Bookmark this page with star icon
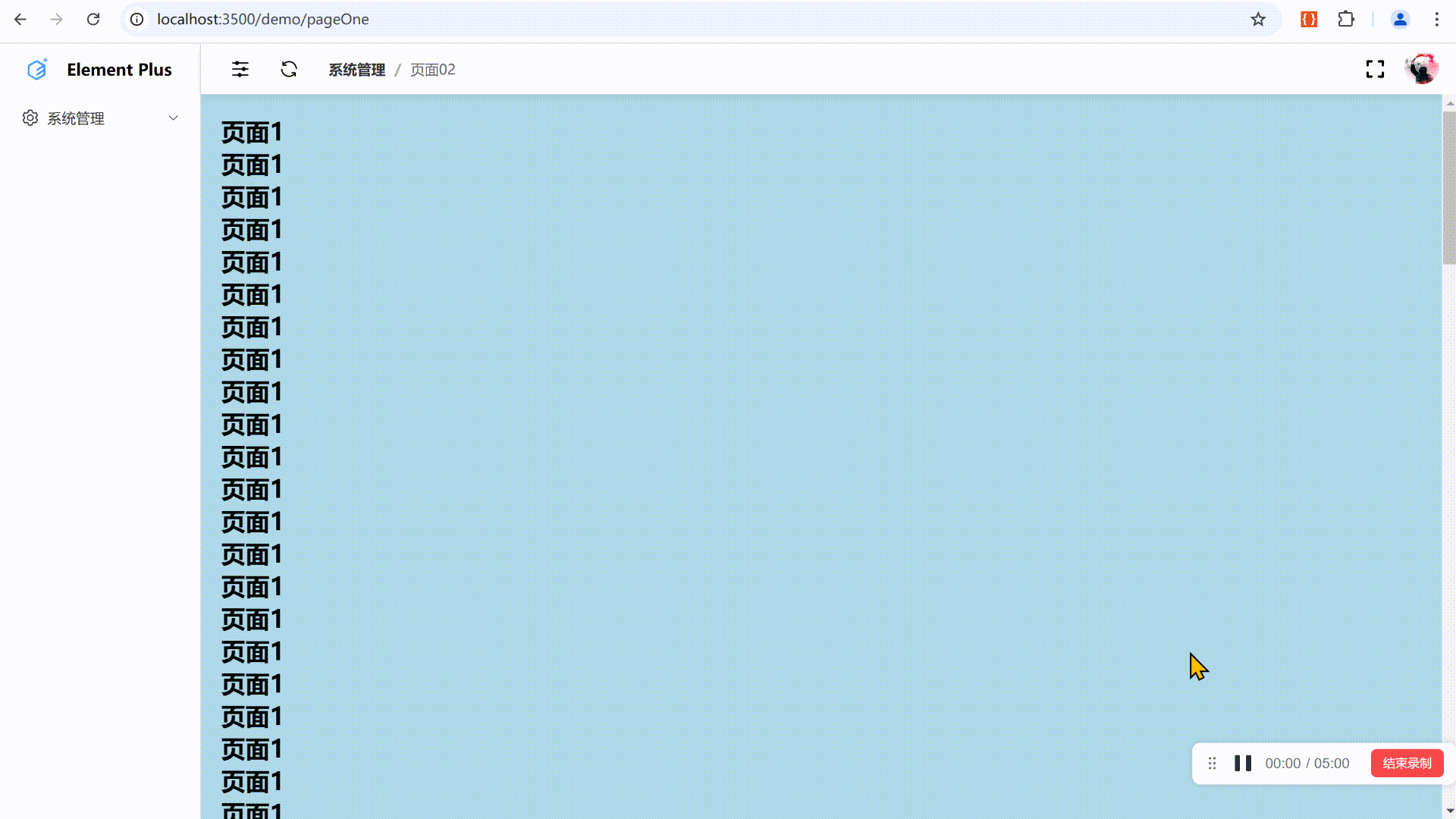The image size is (1456, 819). [x=1258, y=20]
